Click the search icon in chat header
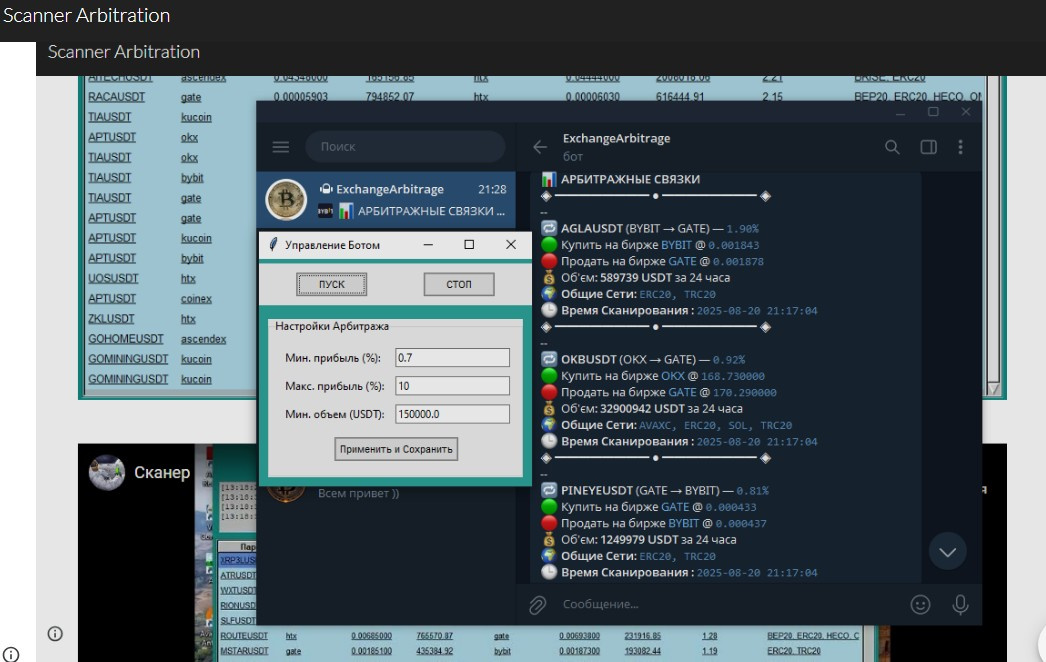The image size is (1046, 662). (892, 147)
